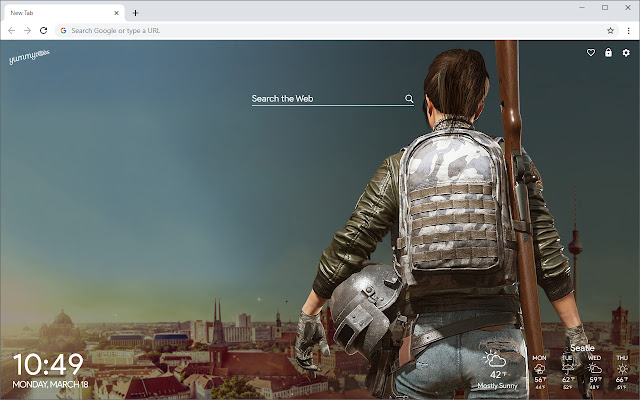
Task: Select the New Tab tab
Action: 63,13
